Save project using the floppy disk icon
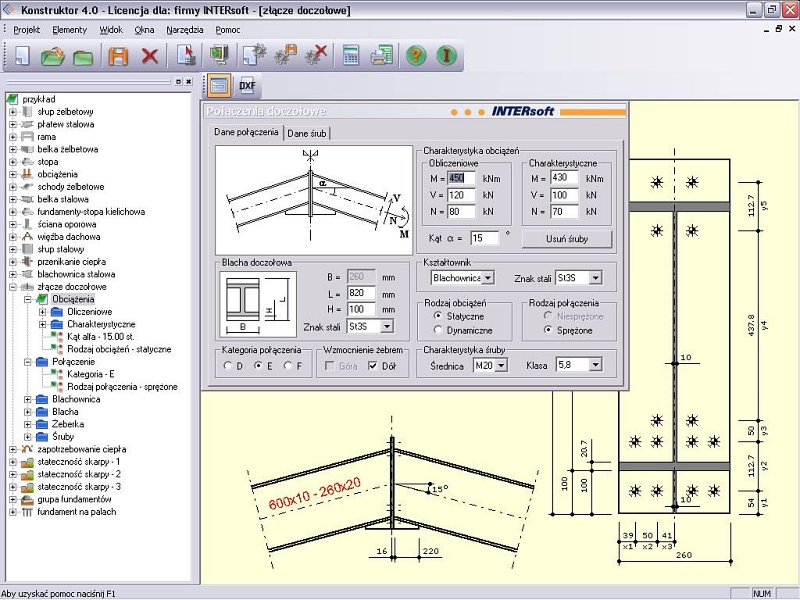Image resolution: width=800 pixels, height=600 pixels. (118, 56)
